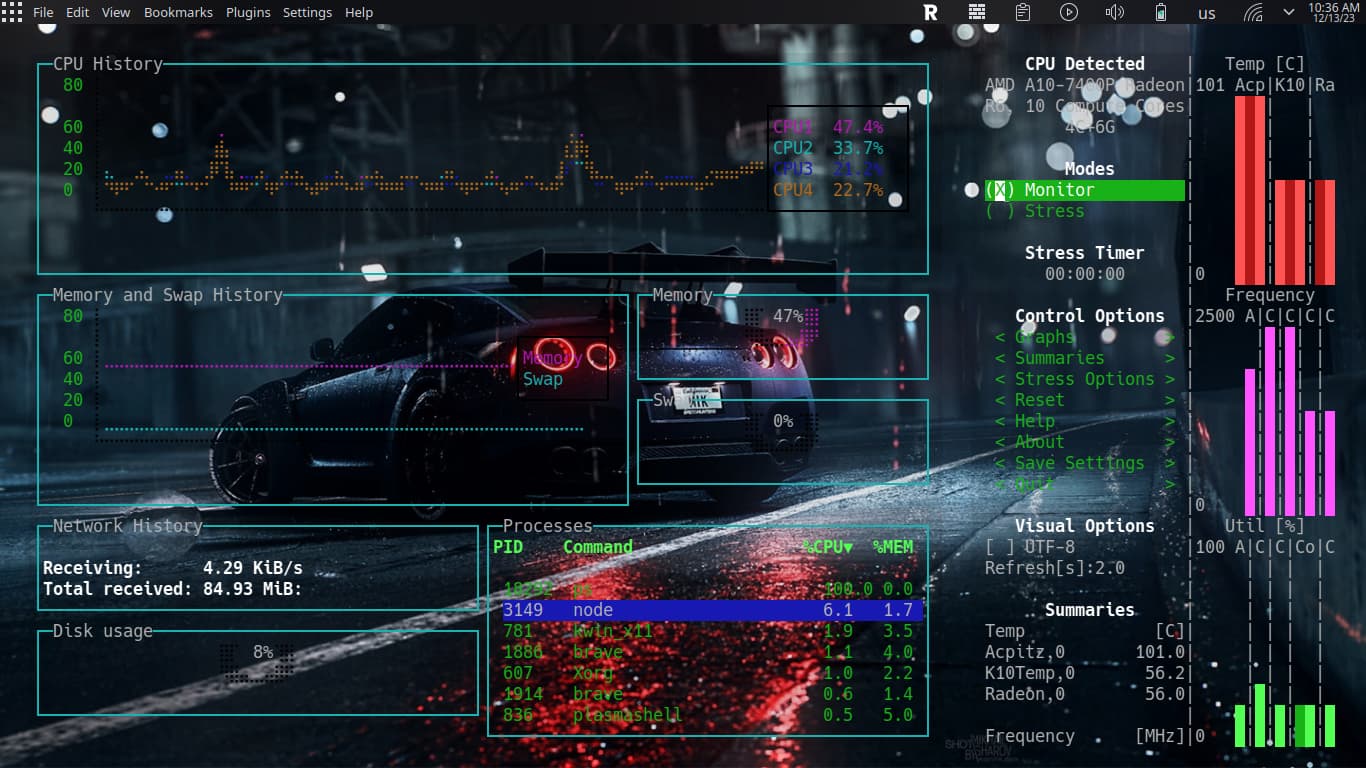Image resolution: width=1366 pixels, height=768 pixels.
Task: Open the Edit menu
Action: pyautogui.click(x=77, y=12)
